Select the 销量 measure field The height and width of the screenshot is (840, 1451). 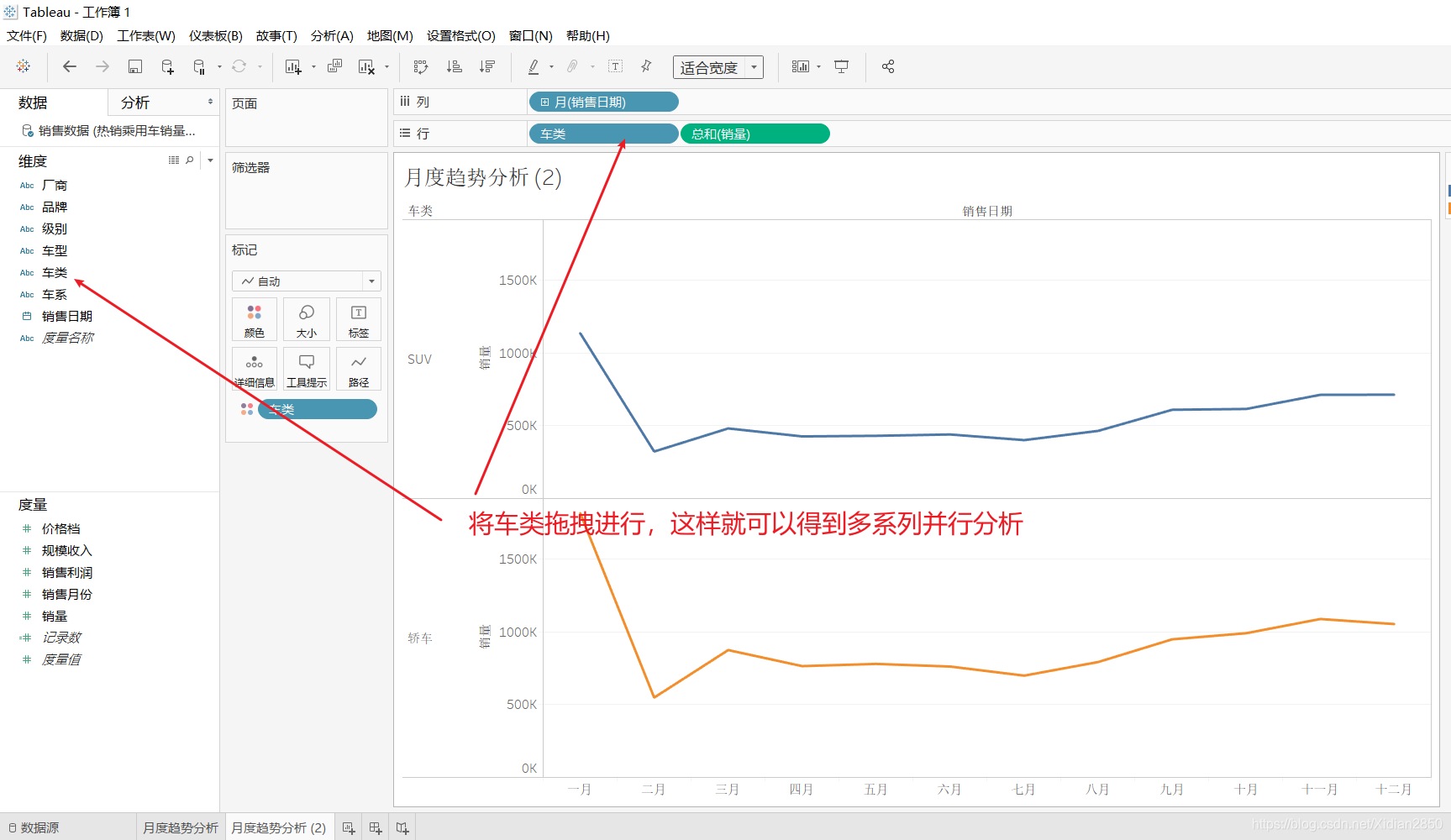click(55, 617)
